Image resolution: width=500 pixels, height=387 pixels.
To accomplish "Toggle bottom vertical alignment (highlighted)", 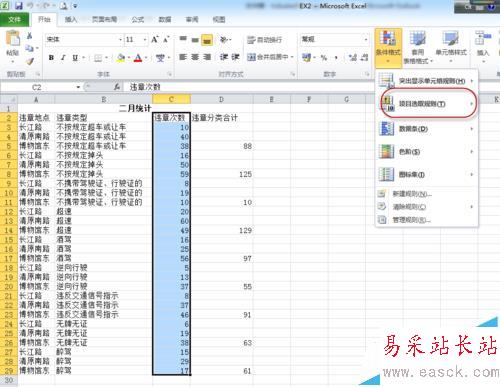I will pyautogui.click(x=207, y=40).
